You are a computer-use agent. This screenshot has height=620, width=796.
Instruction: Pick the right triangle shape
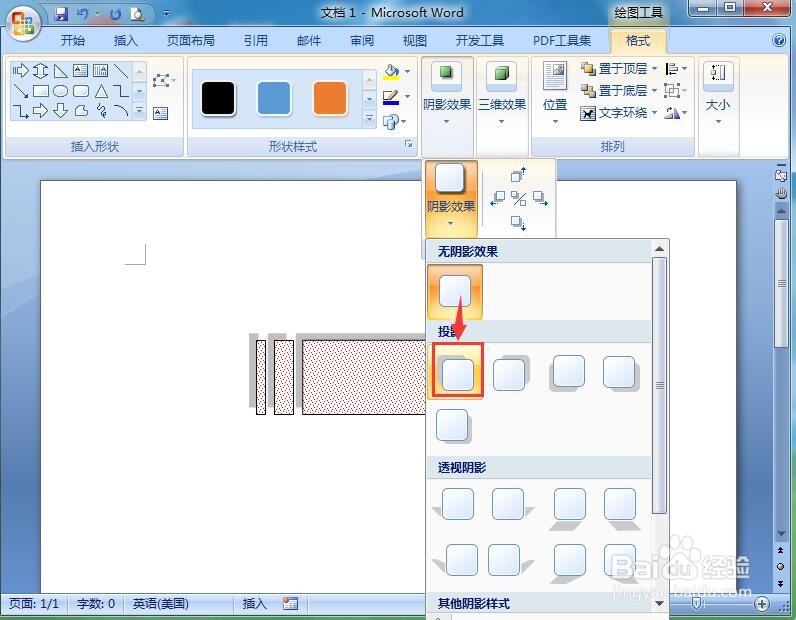click(60, 71)
